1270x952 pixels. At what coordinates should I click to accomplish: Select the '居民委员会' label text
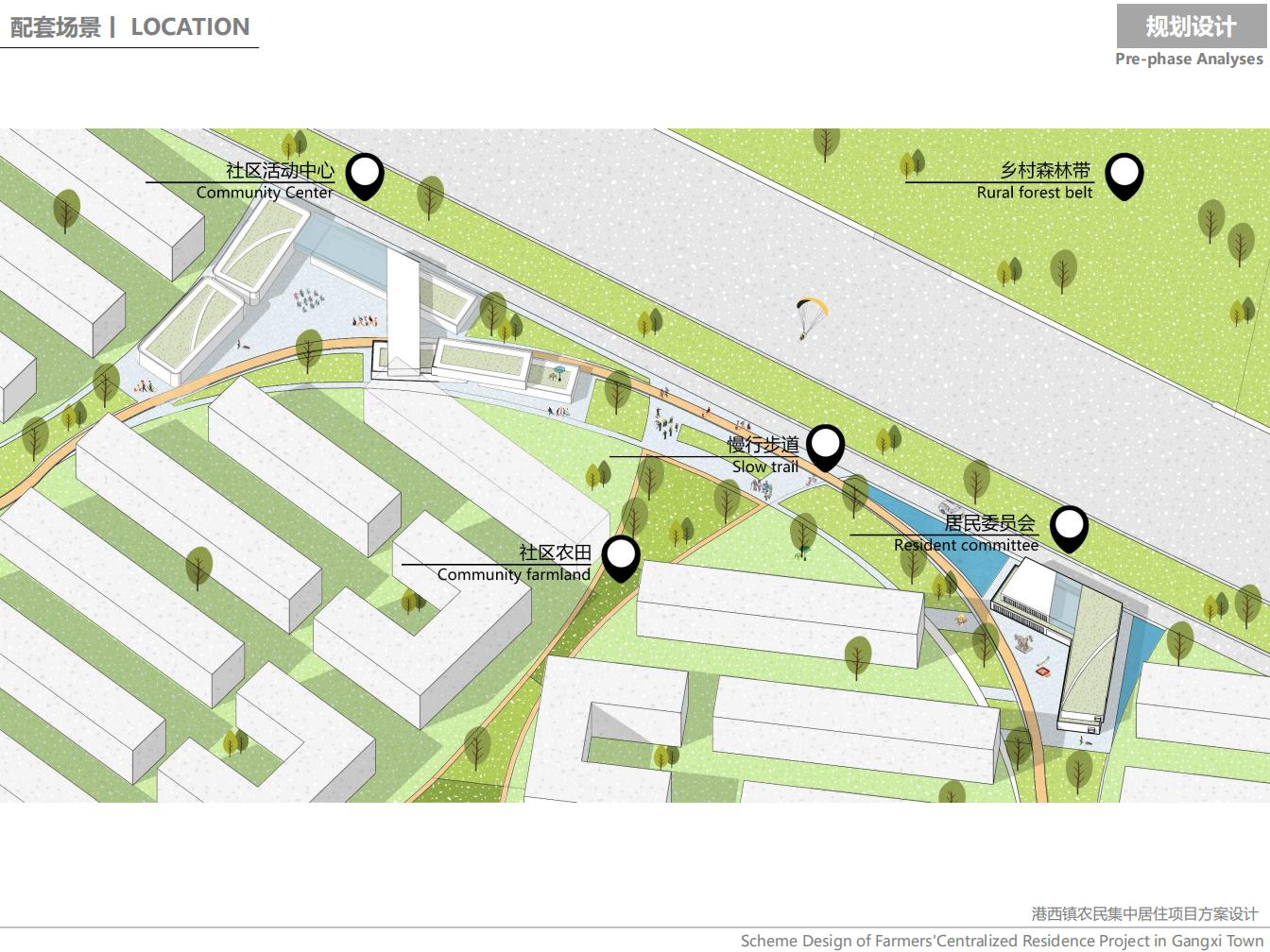pos(990,523)
